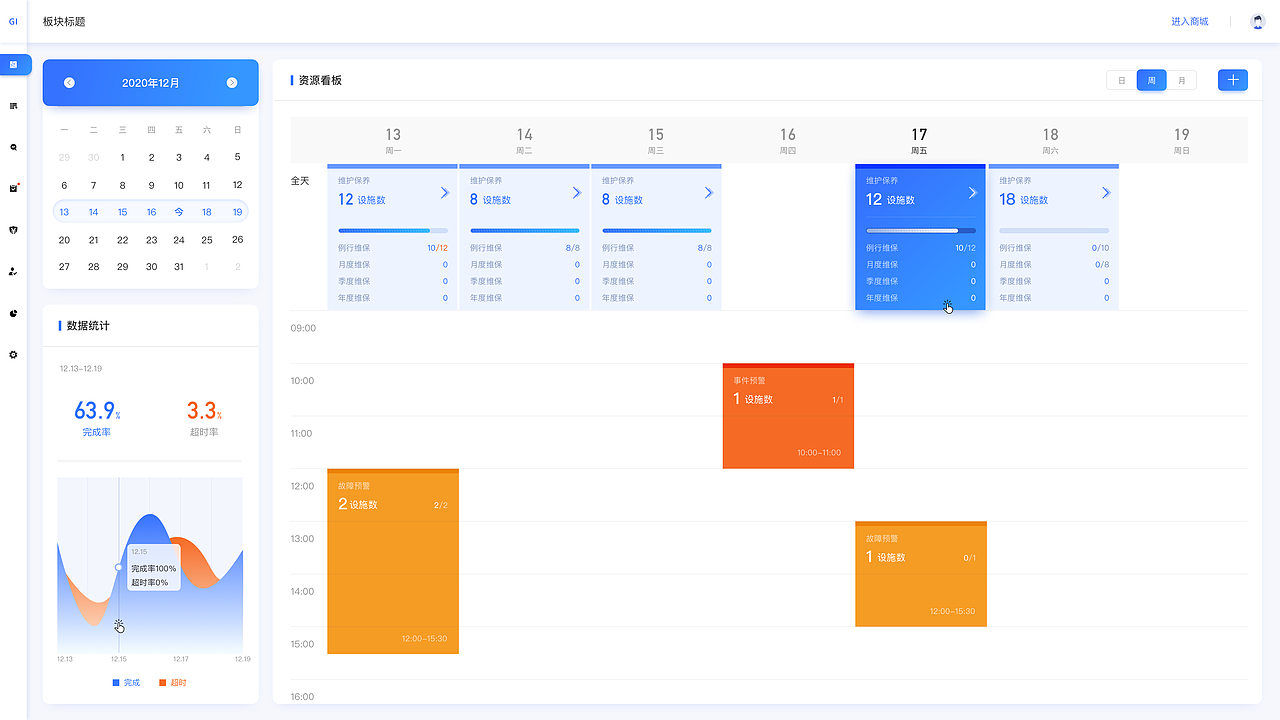Go to next month in mini calendar
The width and height of the screenshot is (1280, 720).
pyautogui.click(x=232, y=83)
